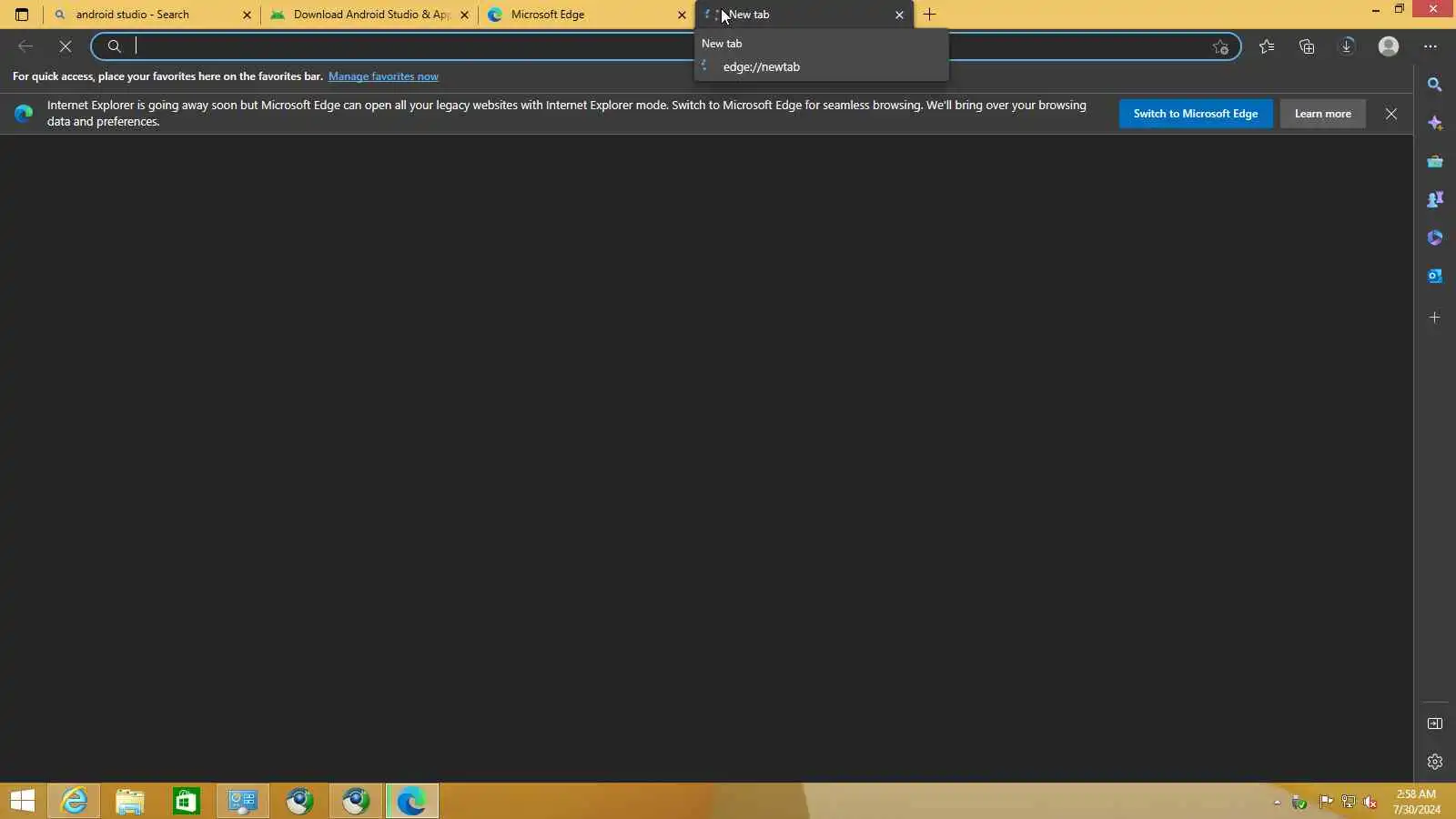Open the Collections icon in toolbar
The width and height of the screenshot is (1456, 819).
point(1307,46)
